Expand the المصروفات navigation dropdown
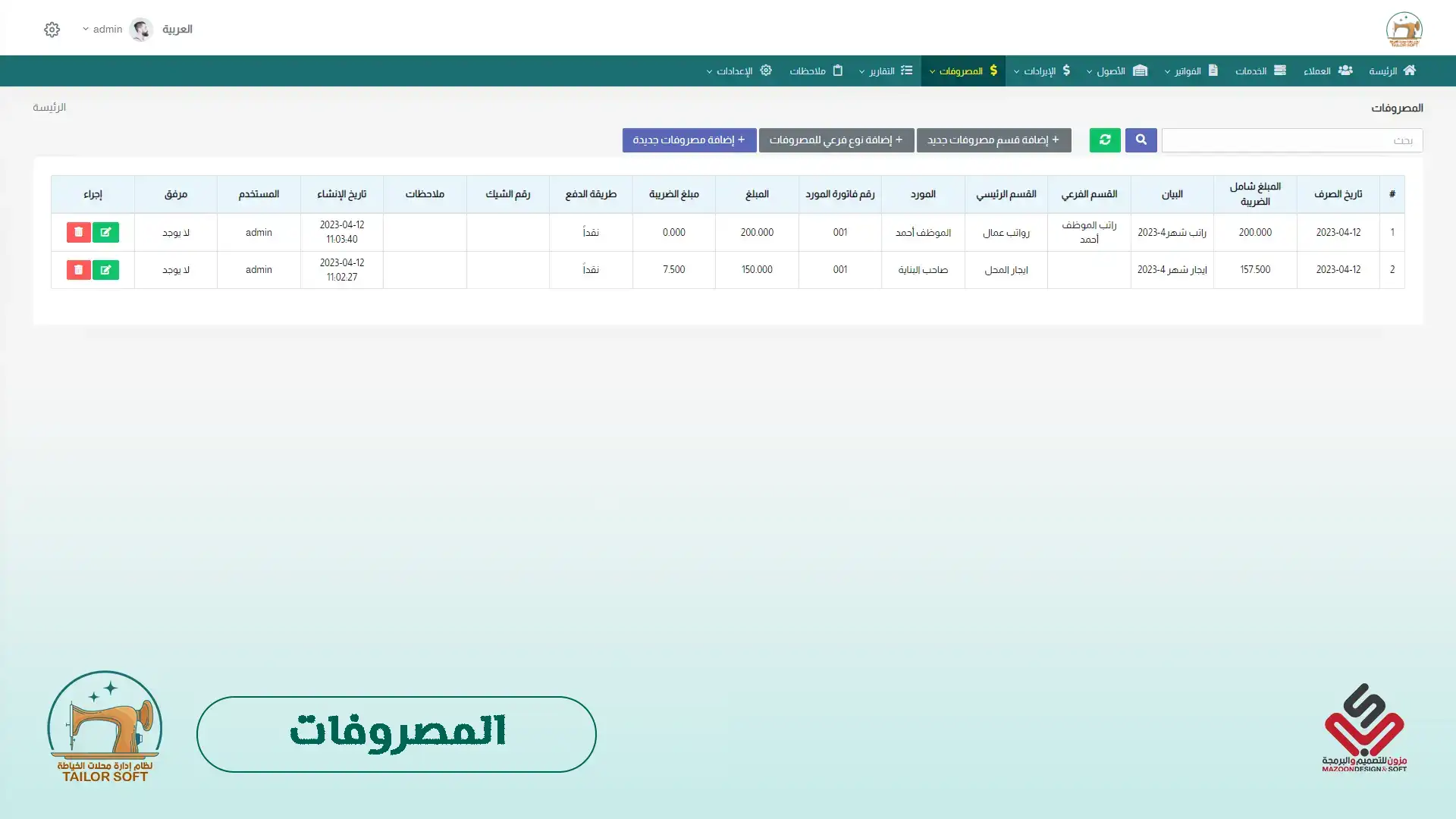Image resolution: width=1456 pixels, height=819 pixels. pyautogui.click(x=962, y=71)
